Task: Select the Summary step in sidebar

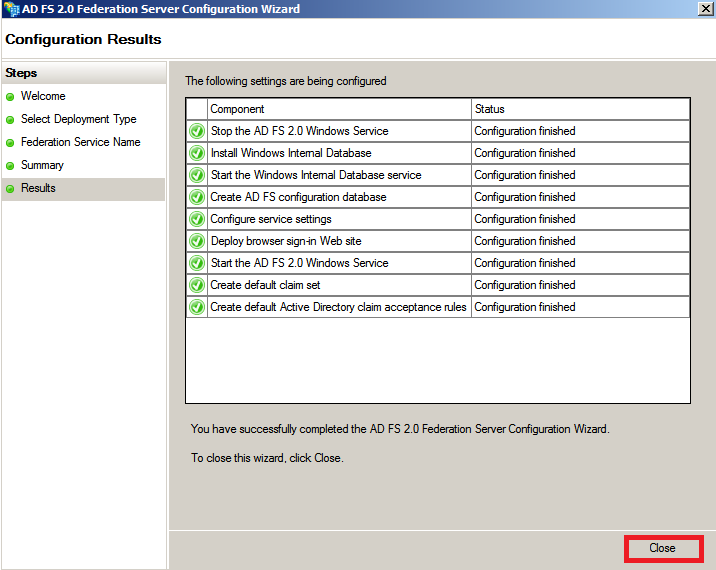Action: [42, 165]
